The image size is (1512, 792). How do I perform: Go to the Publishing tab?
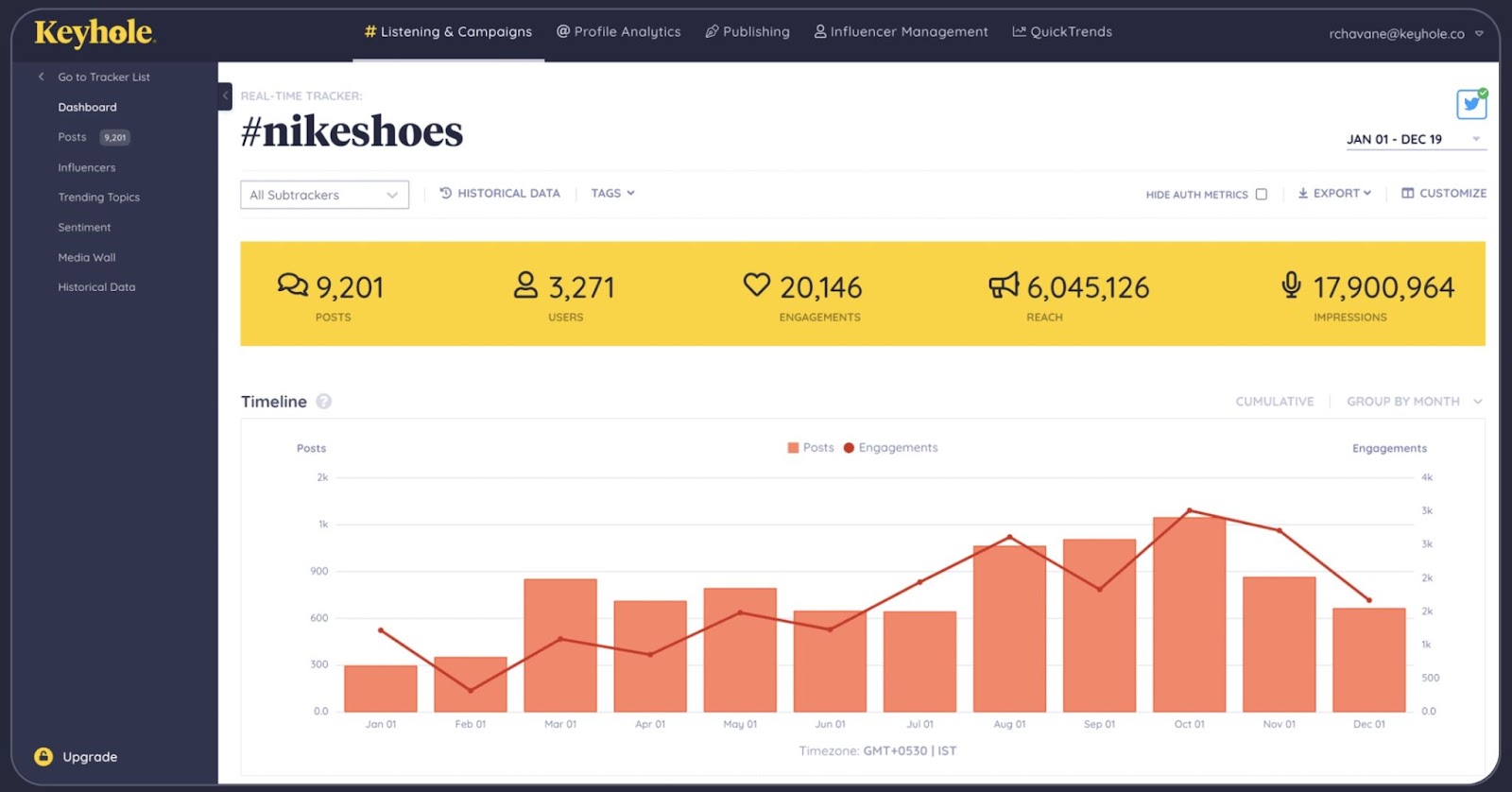747,32
